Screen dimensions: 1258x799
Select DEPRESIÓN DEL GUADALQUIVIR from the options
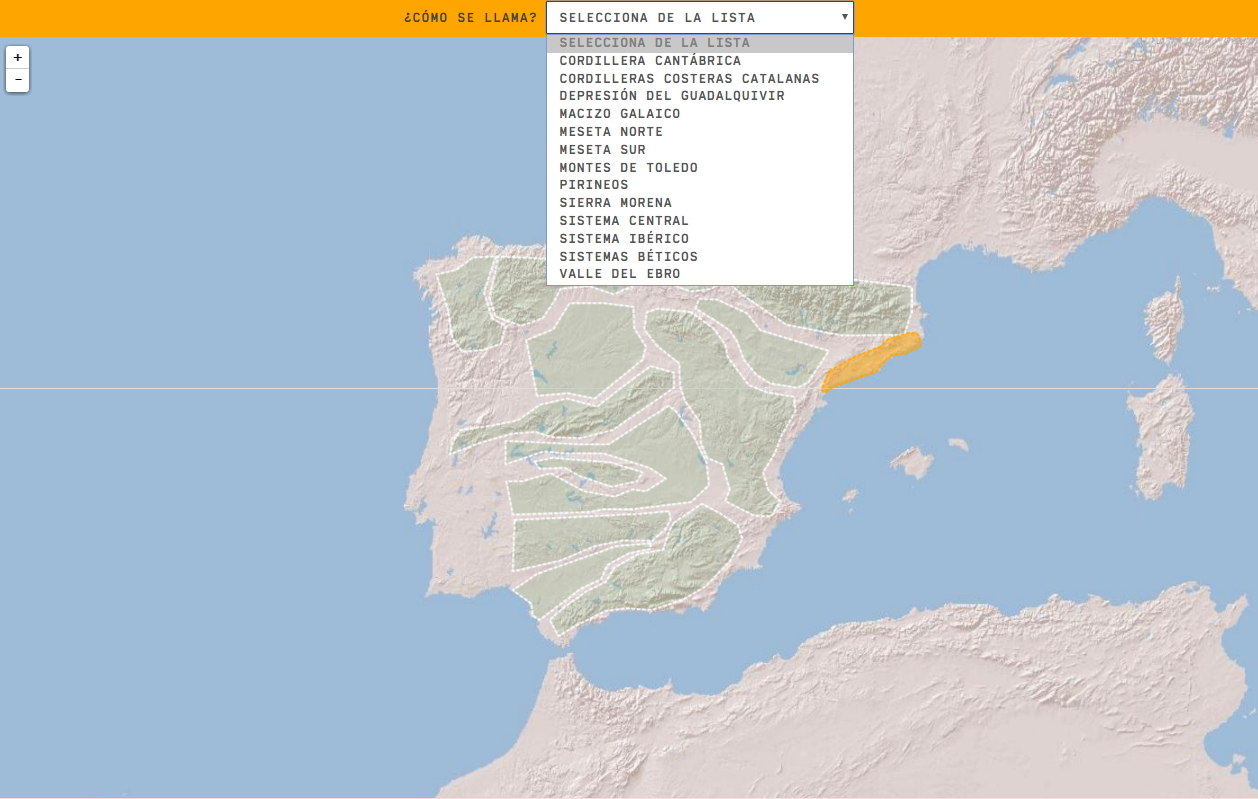pyautogui.click(x=671, y=95)
